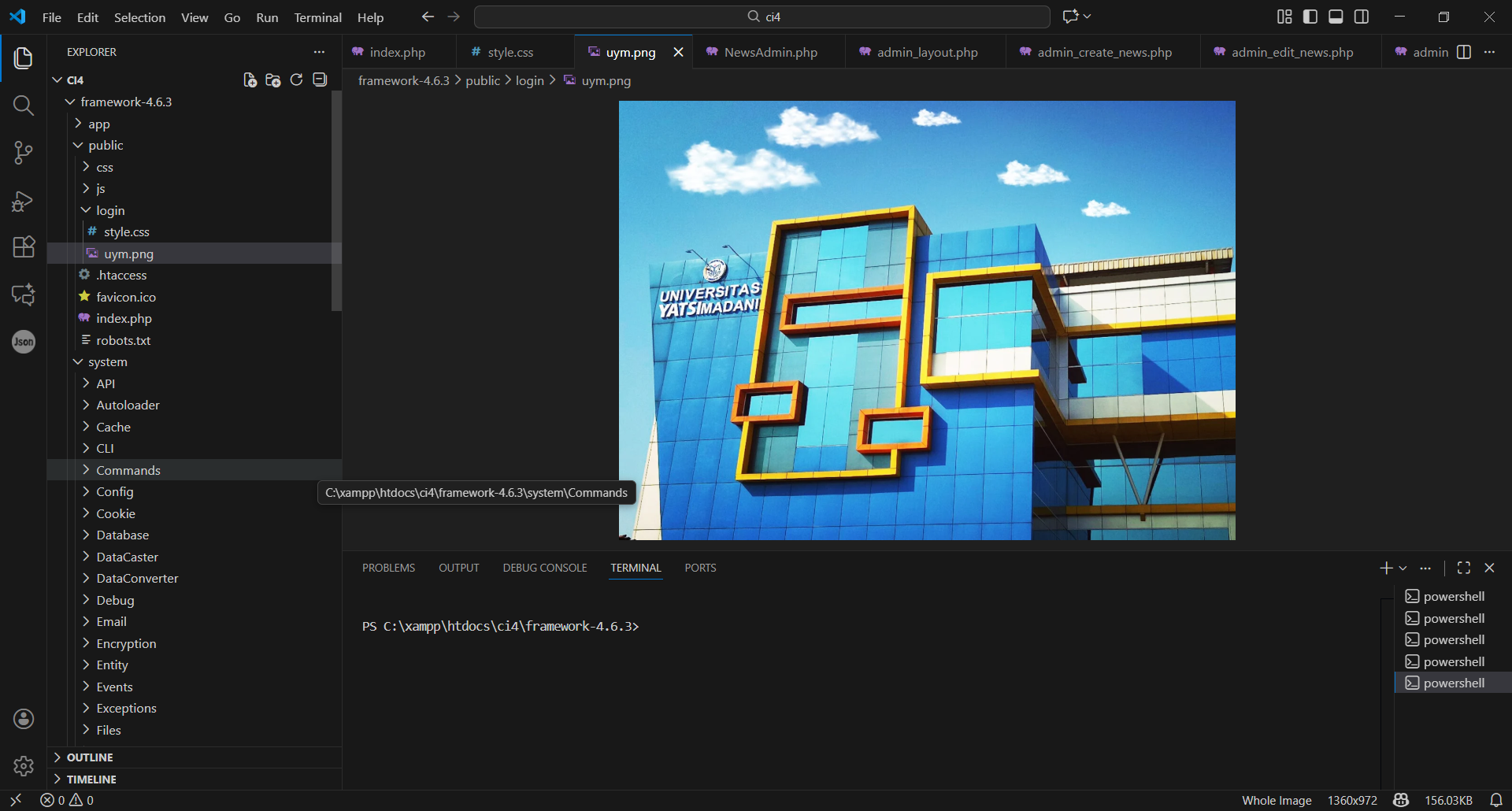1512x811 pixels.
Task: Switch to the NewsAdmin.php tab
Action: (770, 52)
